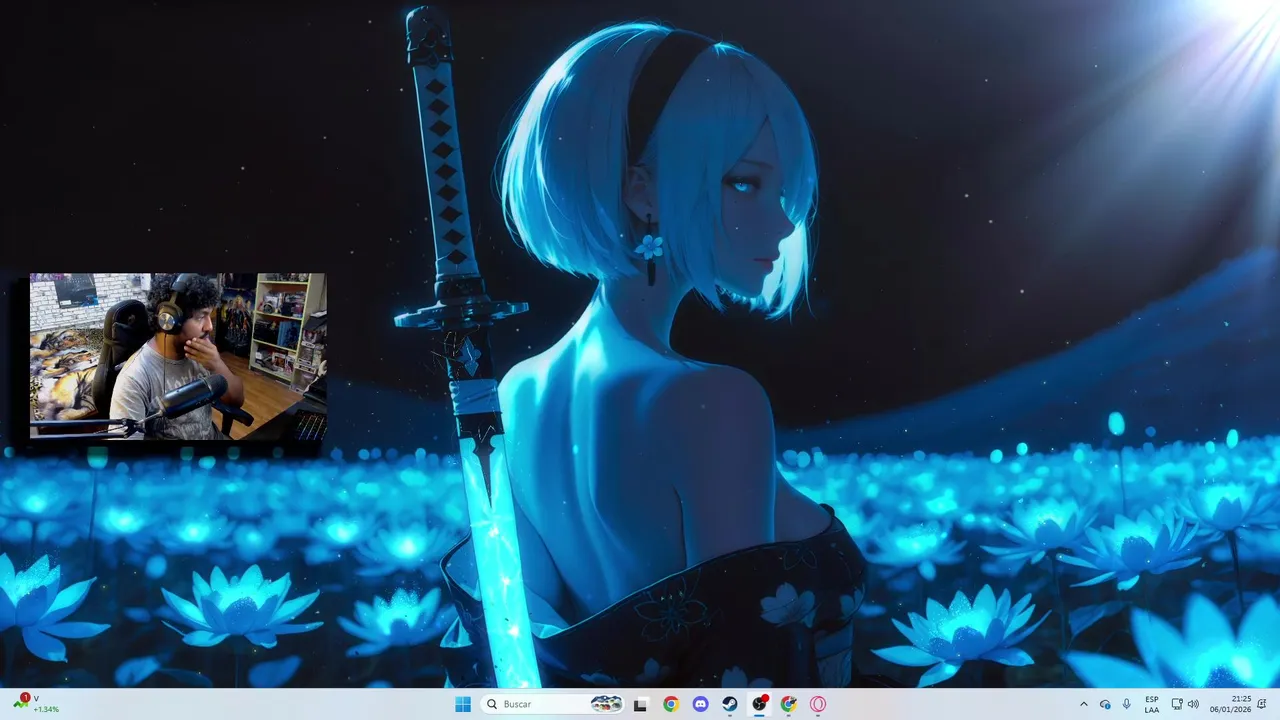Open the network status tray icon
The height and width of the screenshot is (720, 1280).
click(x=1177, y=704)
